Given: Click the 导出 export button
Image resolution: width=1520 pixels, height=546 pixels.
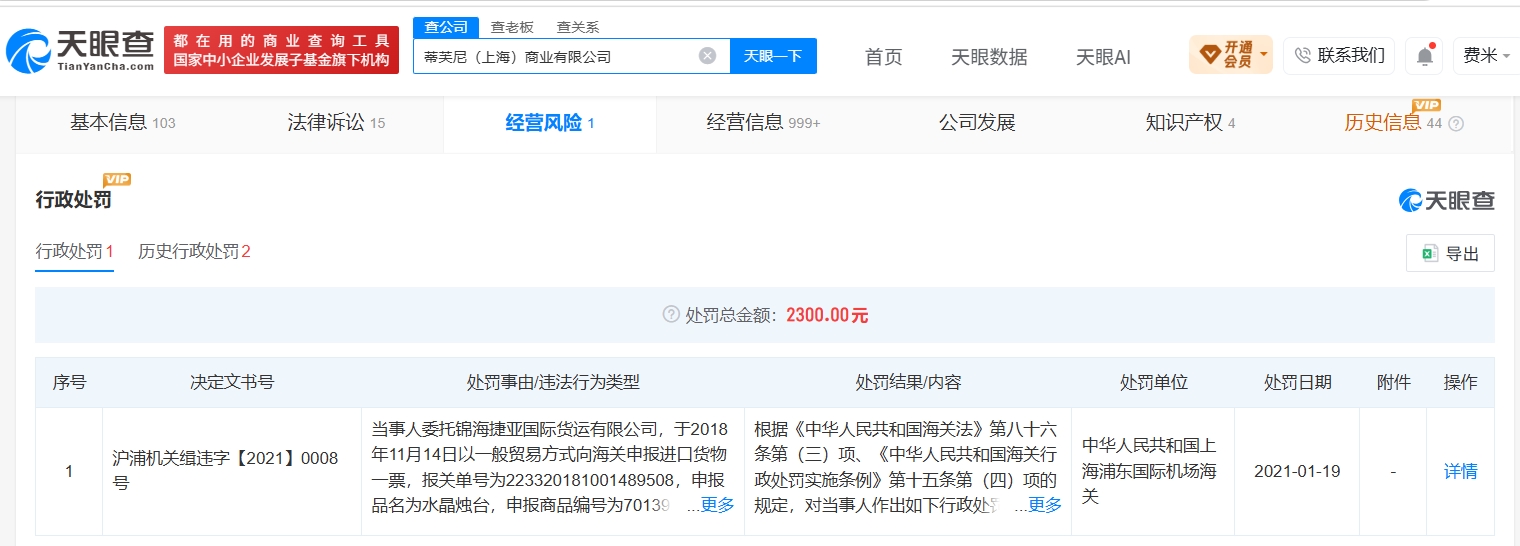Looking at the screenshot, I should point(1450,254).
